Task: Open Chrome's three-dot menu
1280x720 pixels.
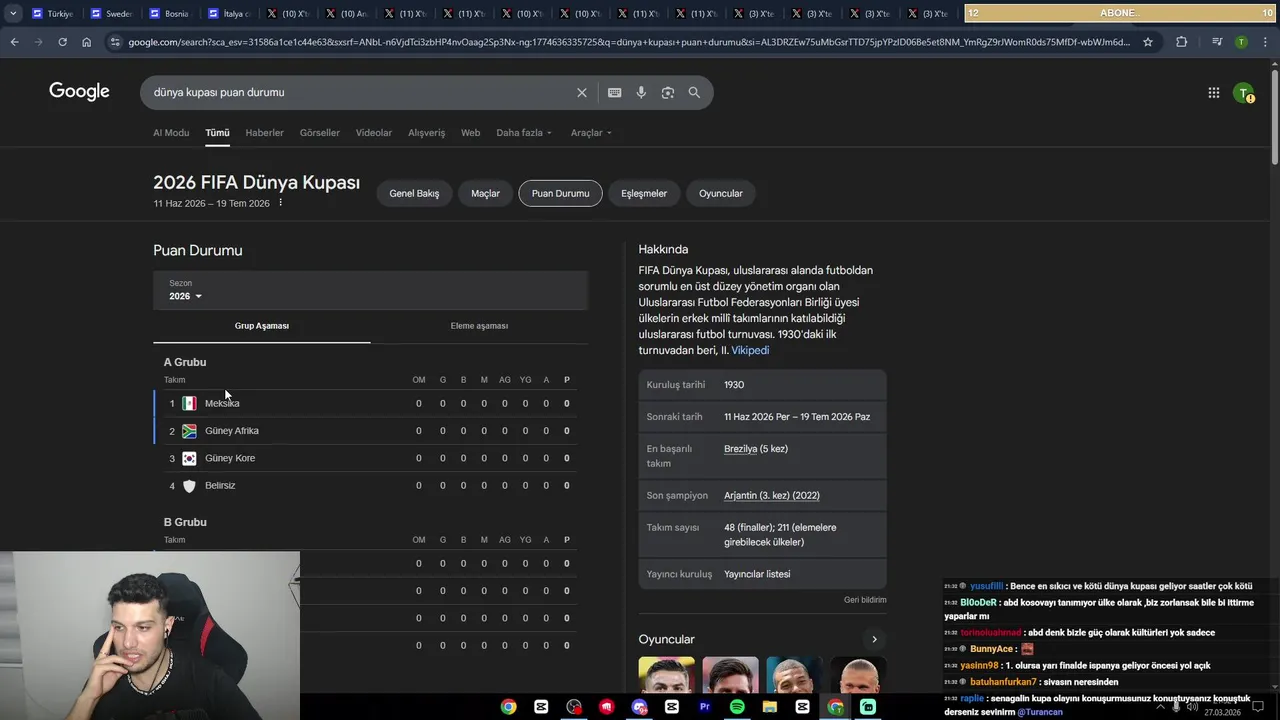Action: click(x=1265, y=42)
